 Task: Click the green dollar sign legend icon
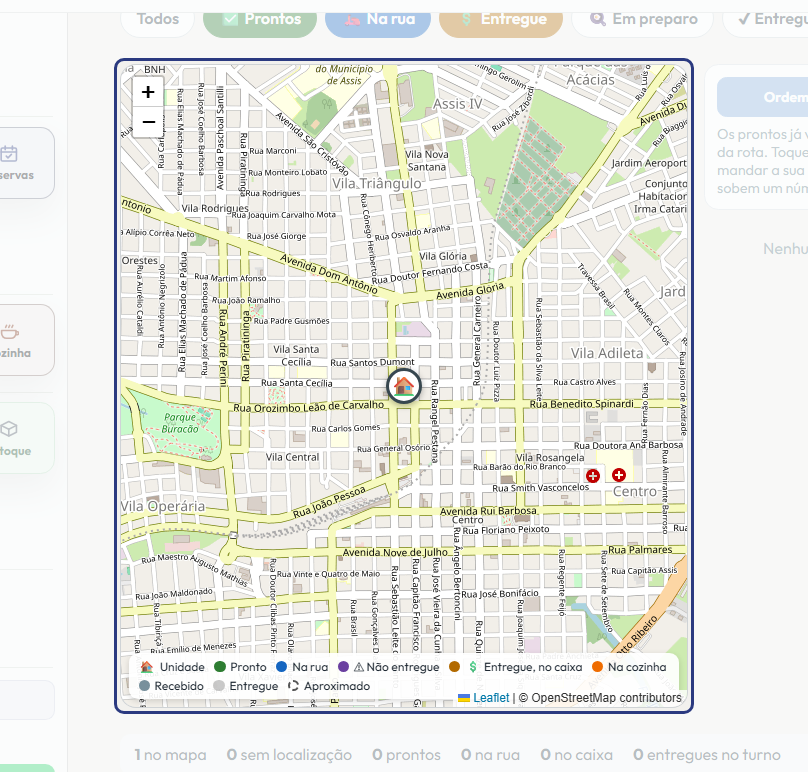(473, 667)
